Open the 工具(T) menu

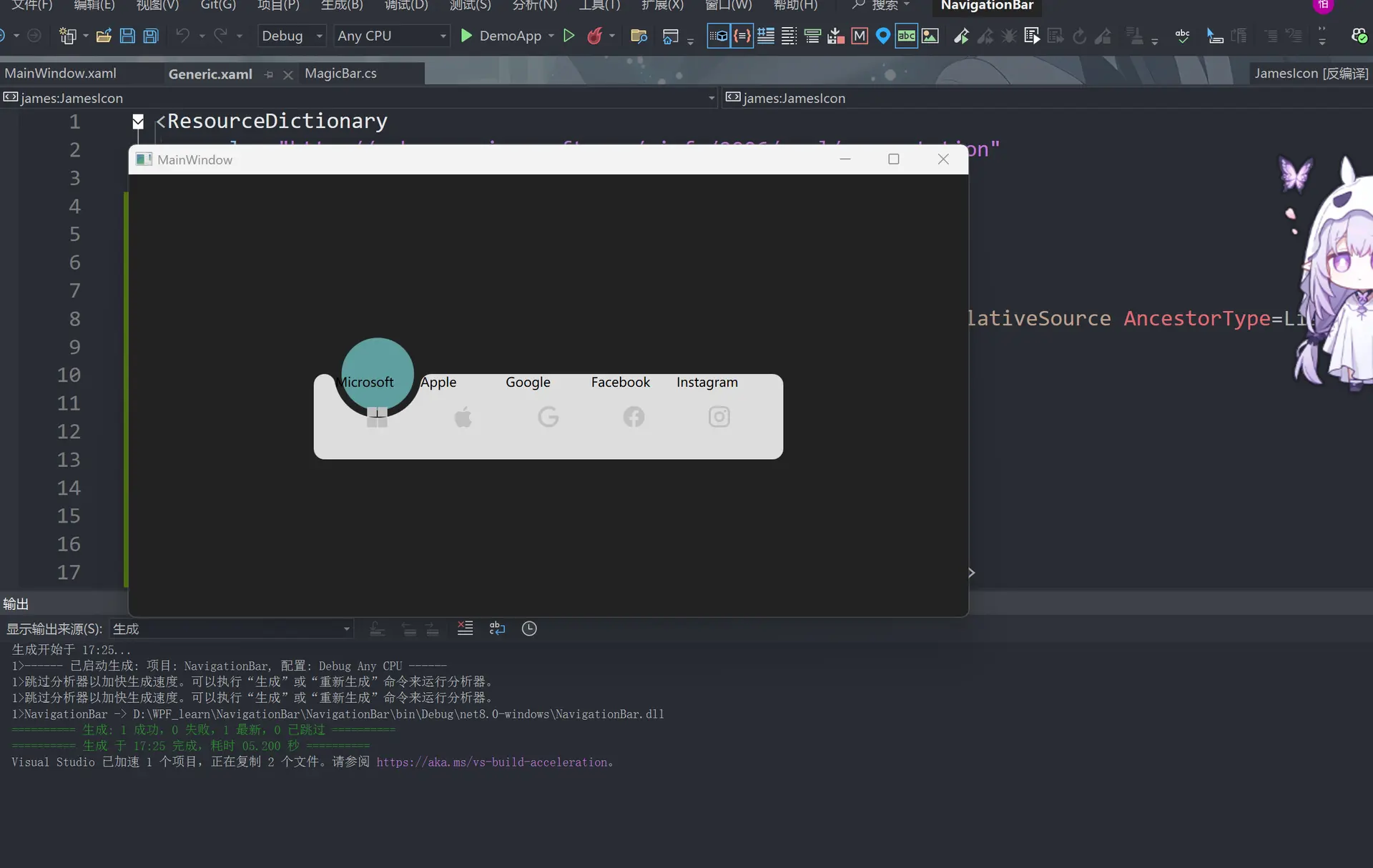(x=599, y=5)
